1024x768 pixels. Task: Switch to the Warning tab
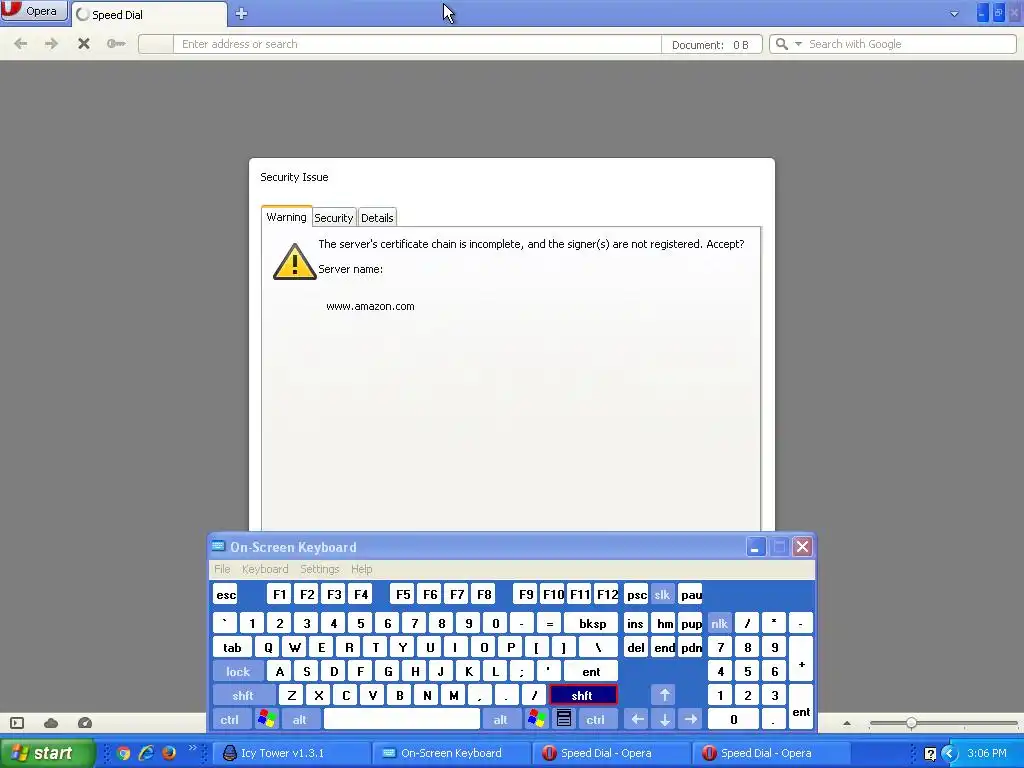coord(286,217)
